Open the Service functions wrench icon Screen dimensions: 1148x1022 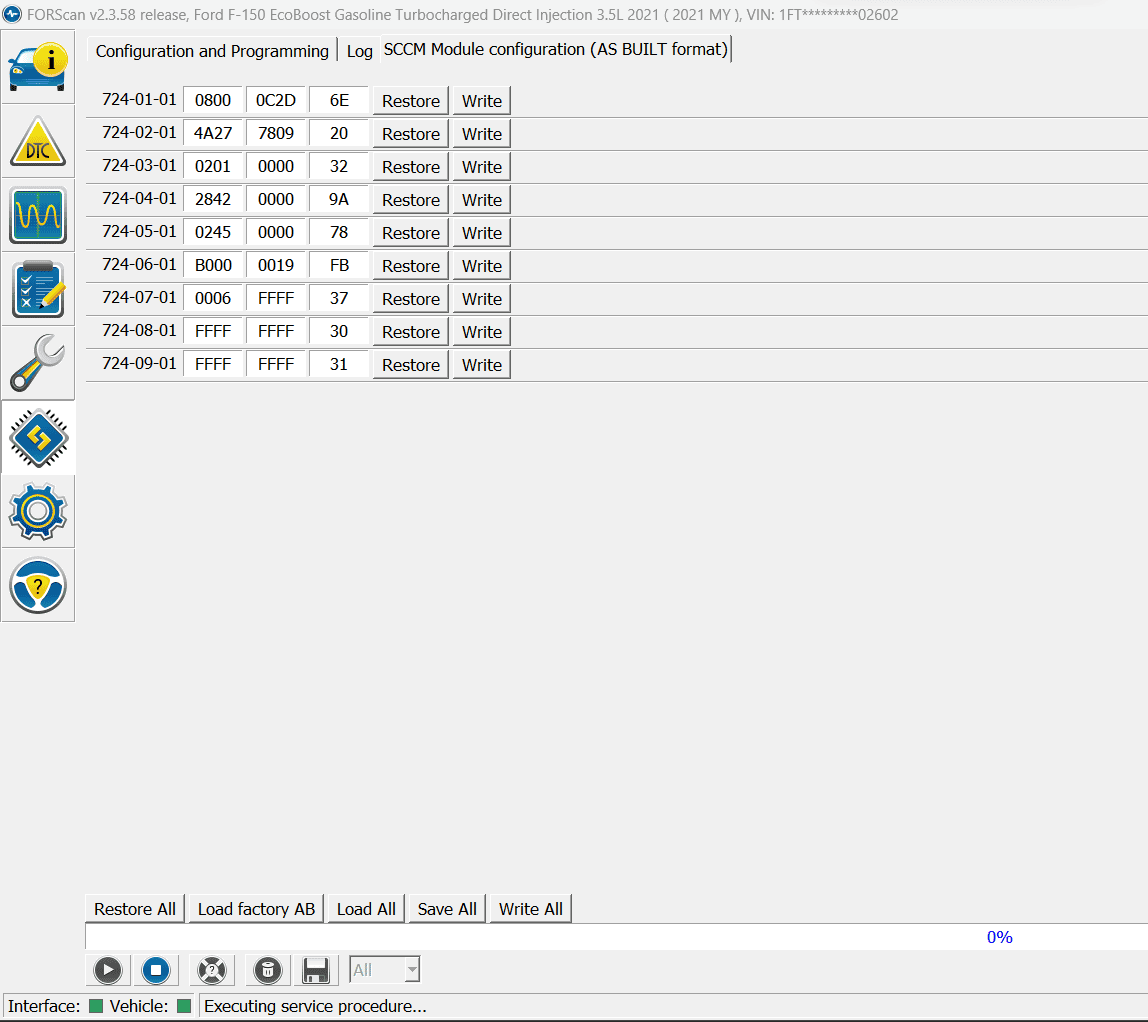point(38,363)
